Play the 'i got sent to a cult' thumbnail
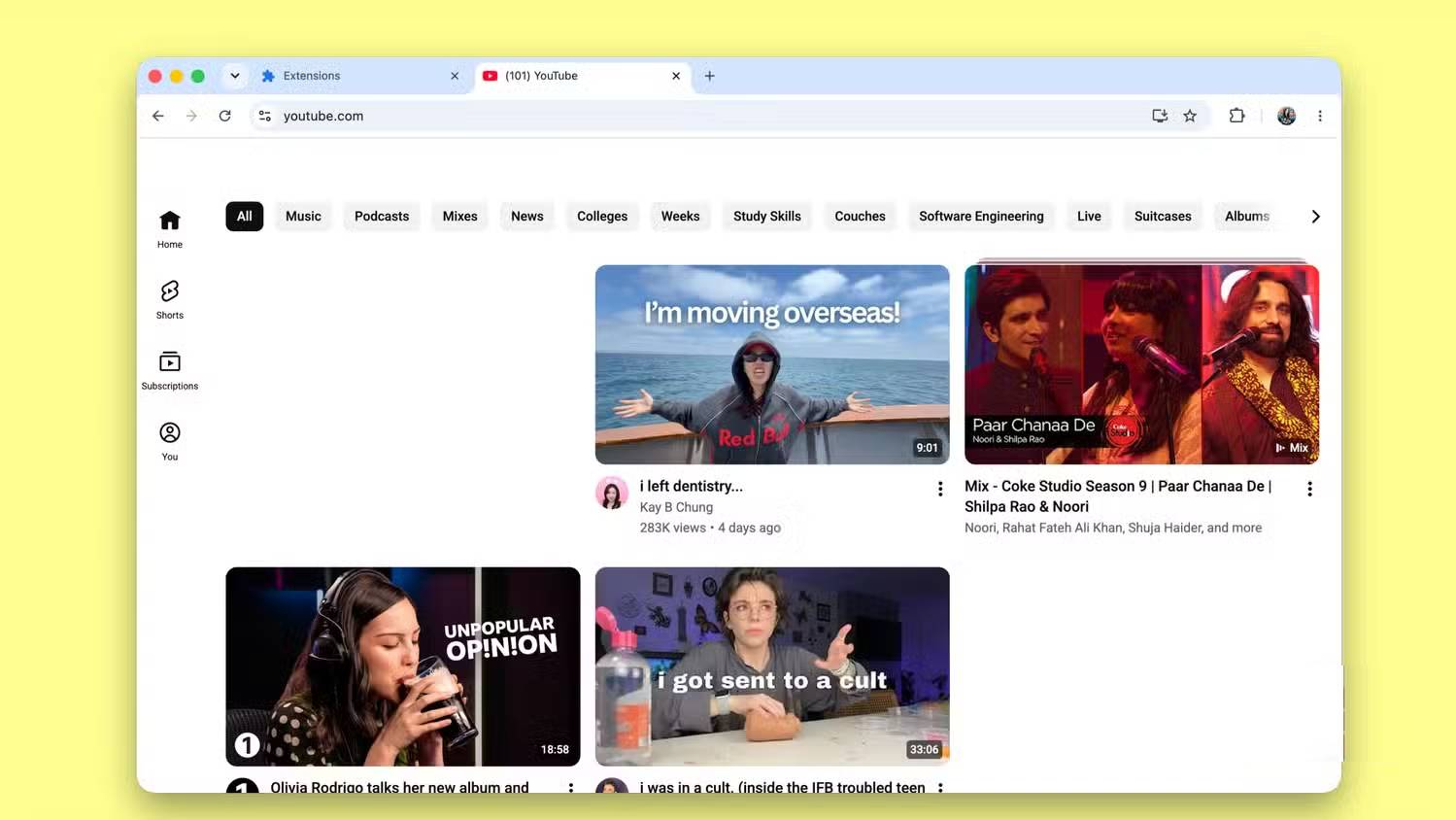 [772, 666]
